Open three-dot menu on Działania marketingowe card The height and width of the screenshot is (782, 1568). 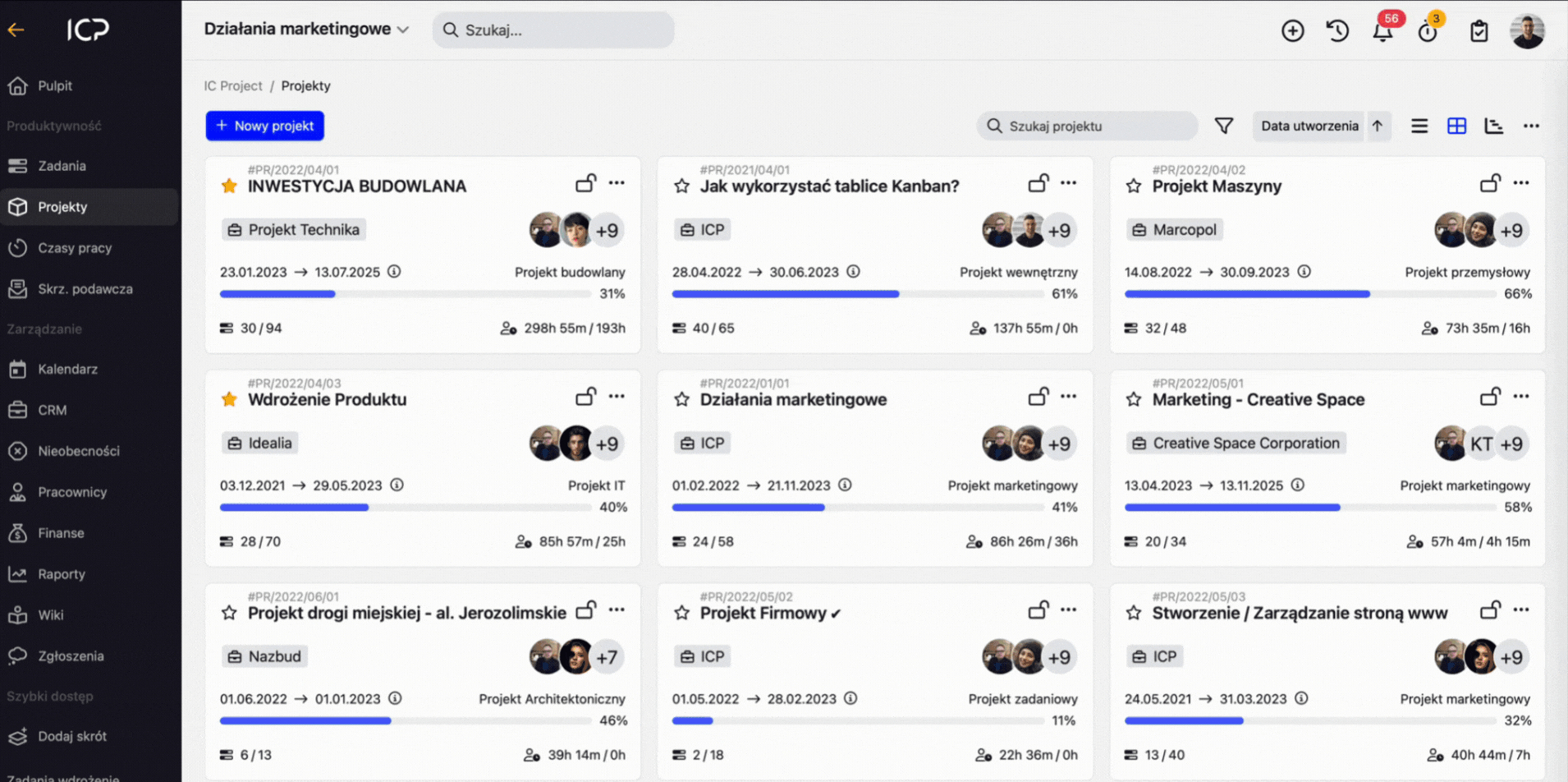[x=1068, y=396]
